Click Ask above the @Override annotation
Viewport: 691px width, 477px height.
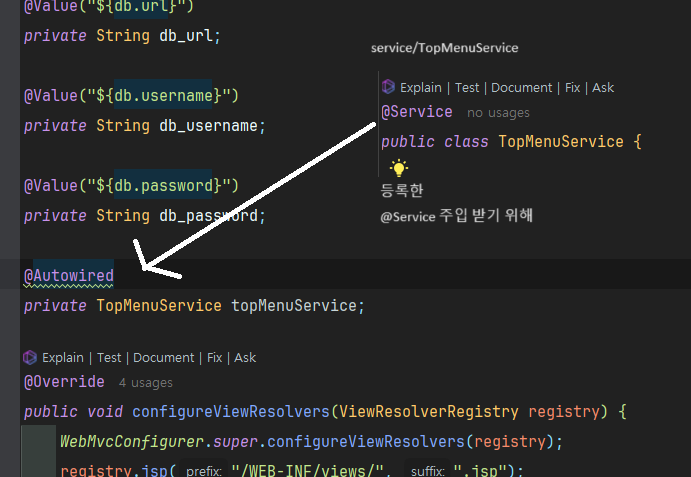[245, 358]
